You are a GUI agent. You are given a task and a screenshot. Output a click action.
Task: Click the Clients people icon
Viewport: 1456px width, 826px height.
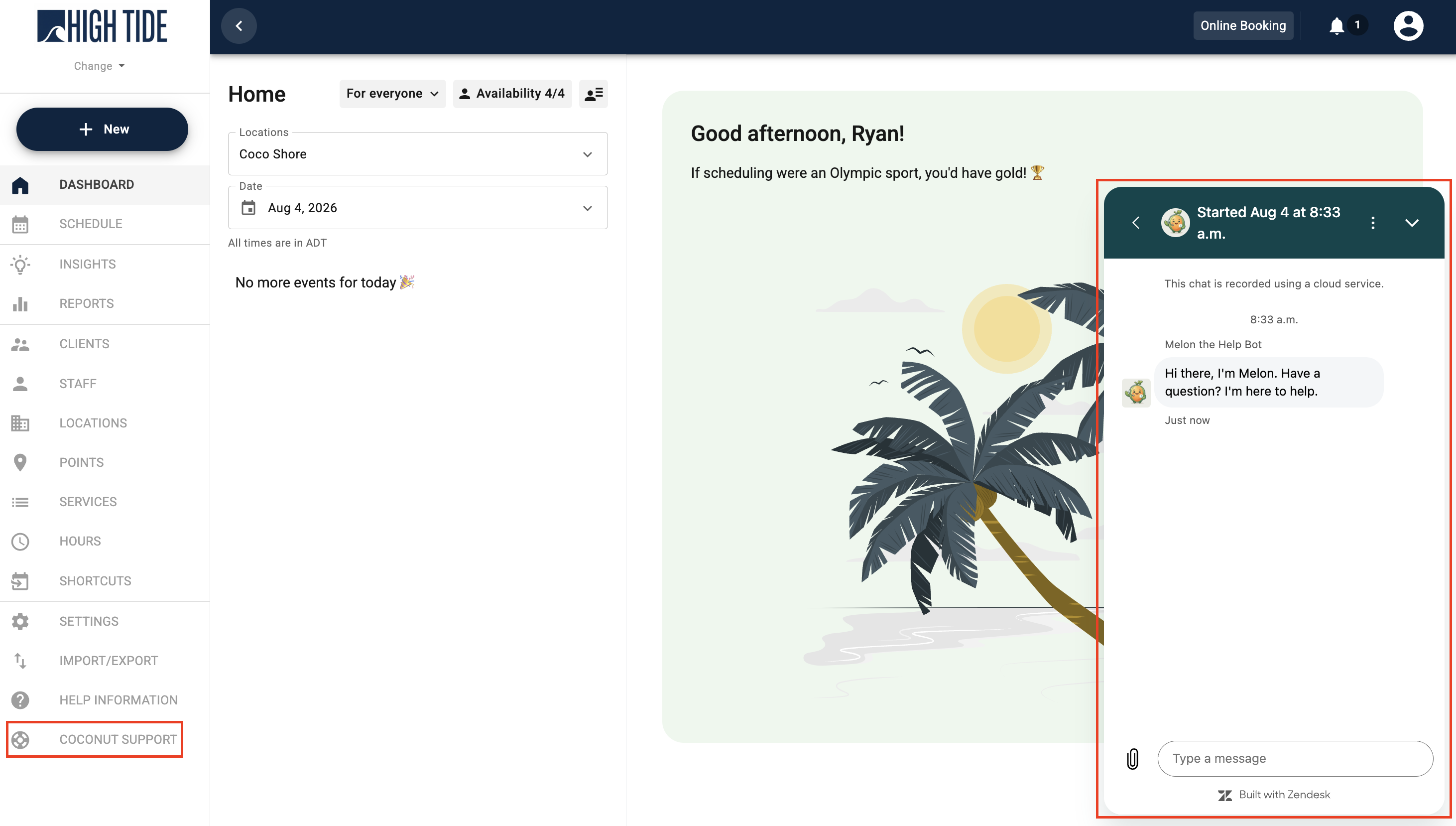click(x=20, y=344)
